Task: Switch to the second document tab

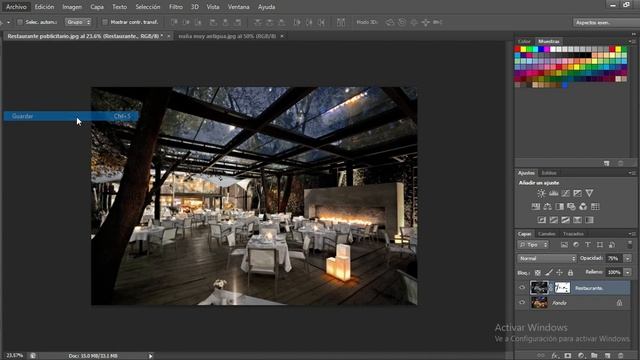Action: 227,36
